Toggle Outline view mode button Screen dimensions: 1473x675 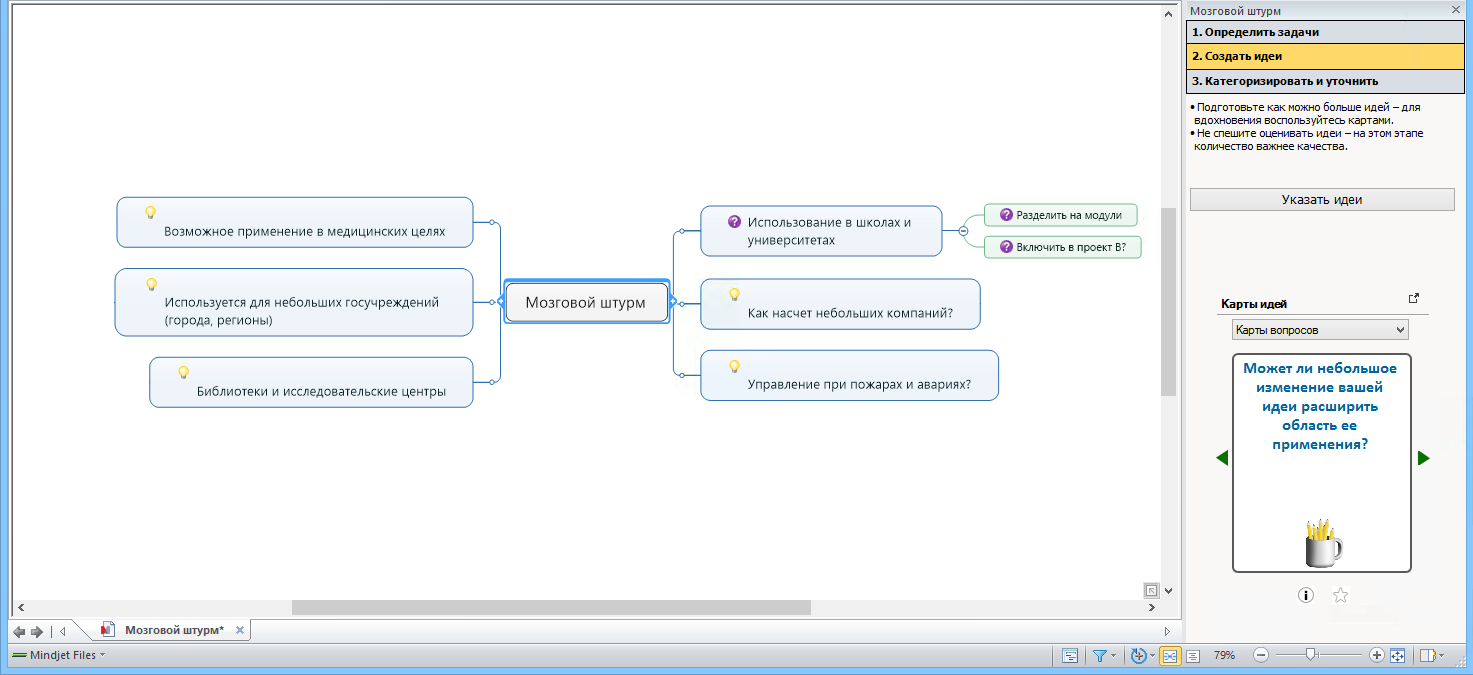click(x=1193, y=655)
